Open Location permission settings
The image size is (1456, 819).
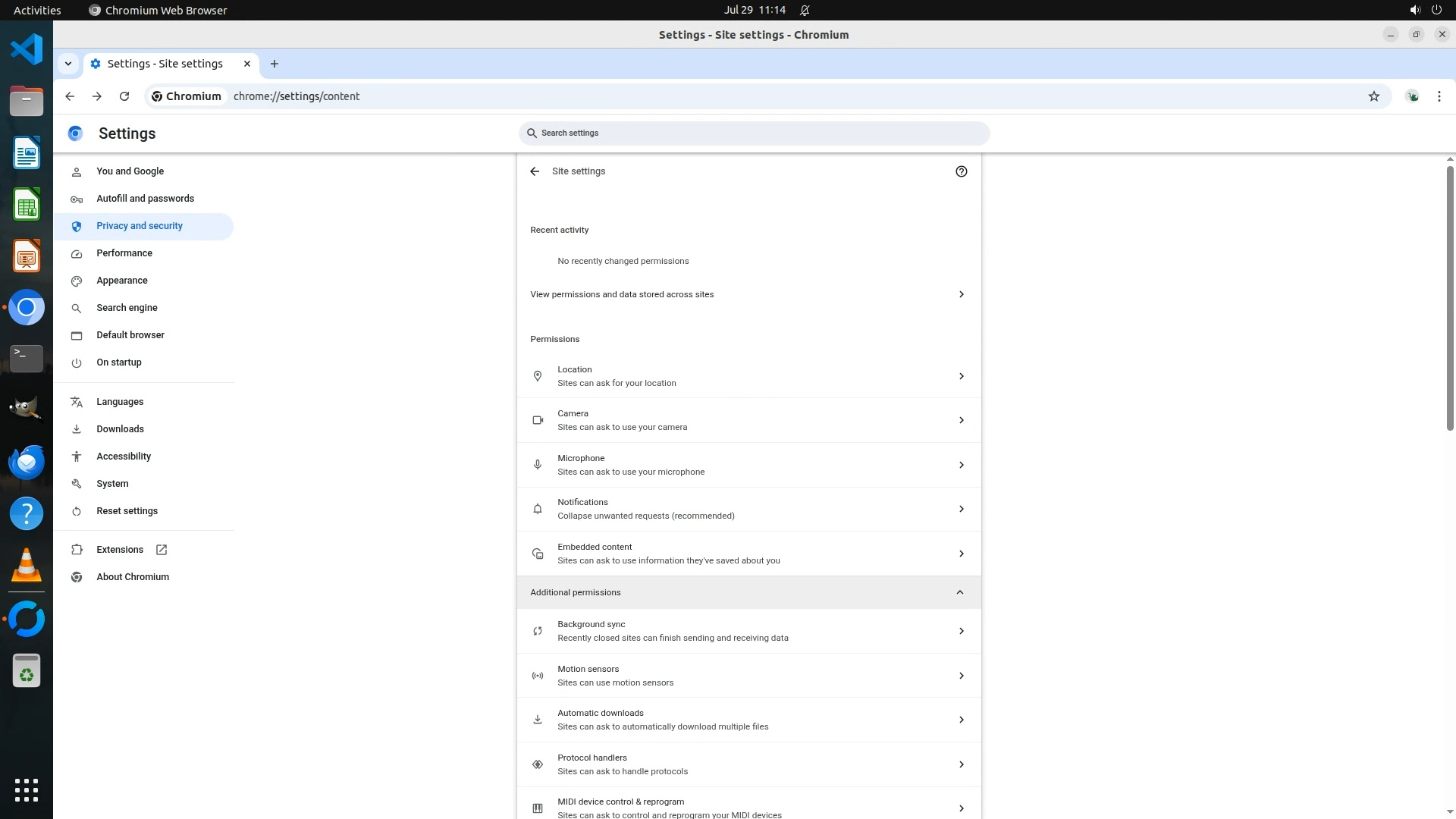tap(748, 376)
